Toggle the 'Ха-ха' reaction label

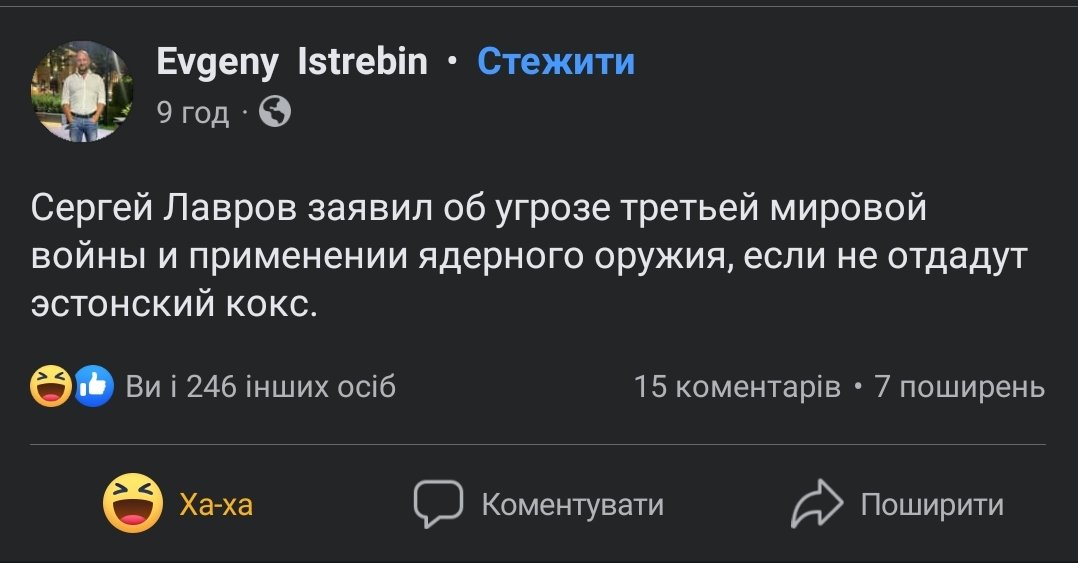click(216, 505)
